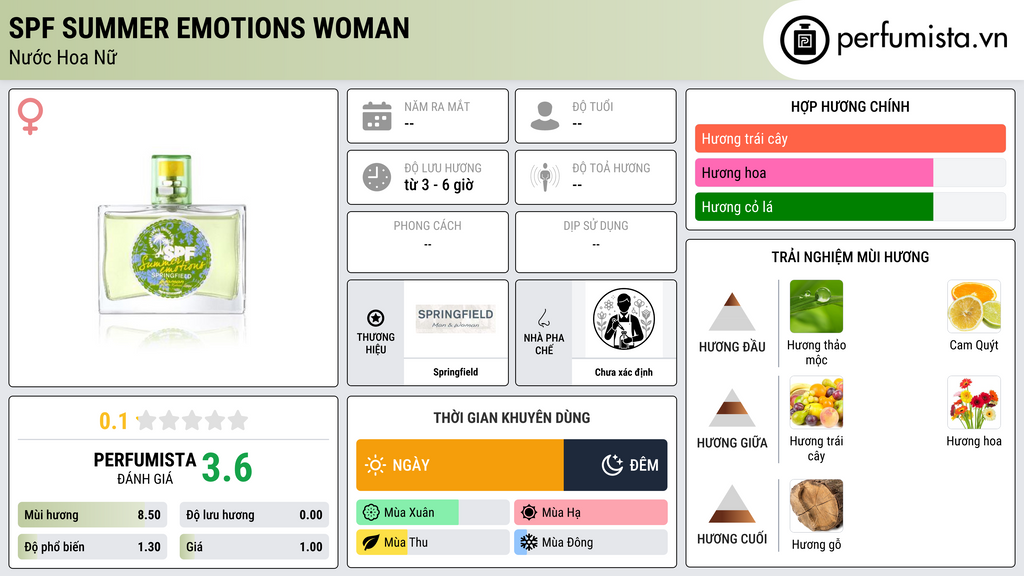Click the orange Hương trái cây accord bar
The width and height of the screenshot is (1024, 576).
coord(850,138)
